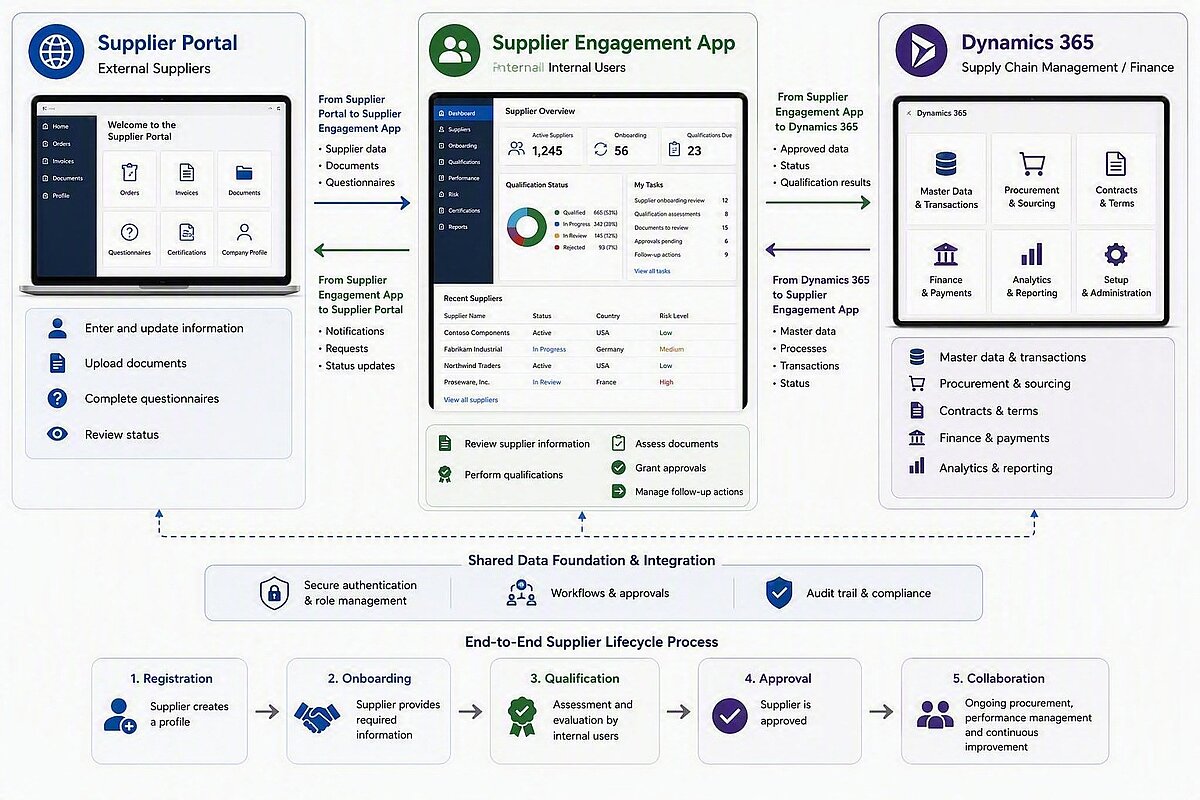Open Company Profile tile in Supplier Portal
The image size is (1200, 800).
point(244,238)
